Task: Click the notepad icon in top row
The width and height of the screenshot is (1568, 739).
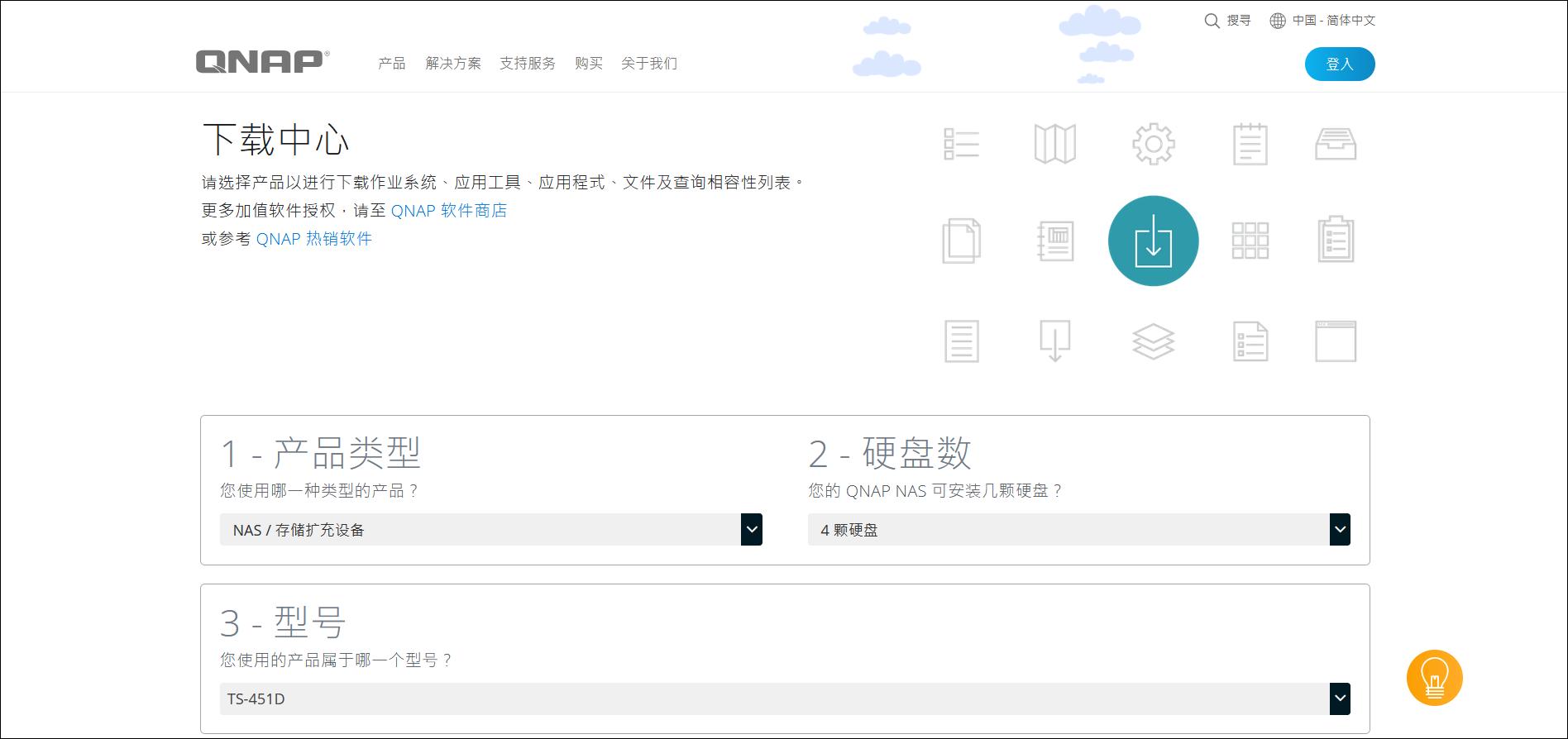Action: pyautogui.click(x=1250, y=144)
